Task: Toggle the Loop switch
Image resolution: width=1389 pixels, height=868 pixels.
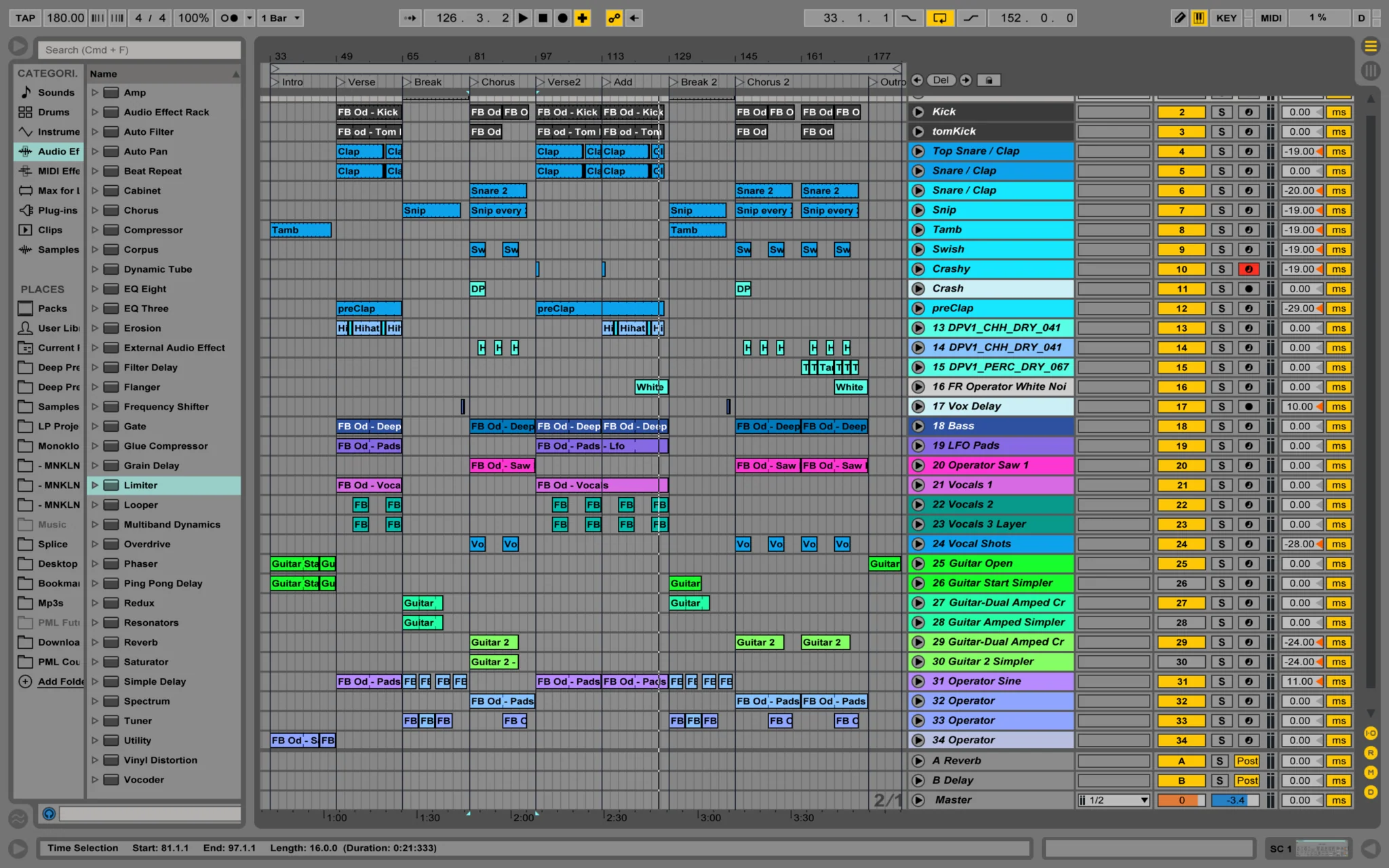Action: click(939, 18)
